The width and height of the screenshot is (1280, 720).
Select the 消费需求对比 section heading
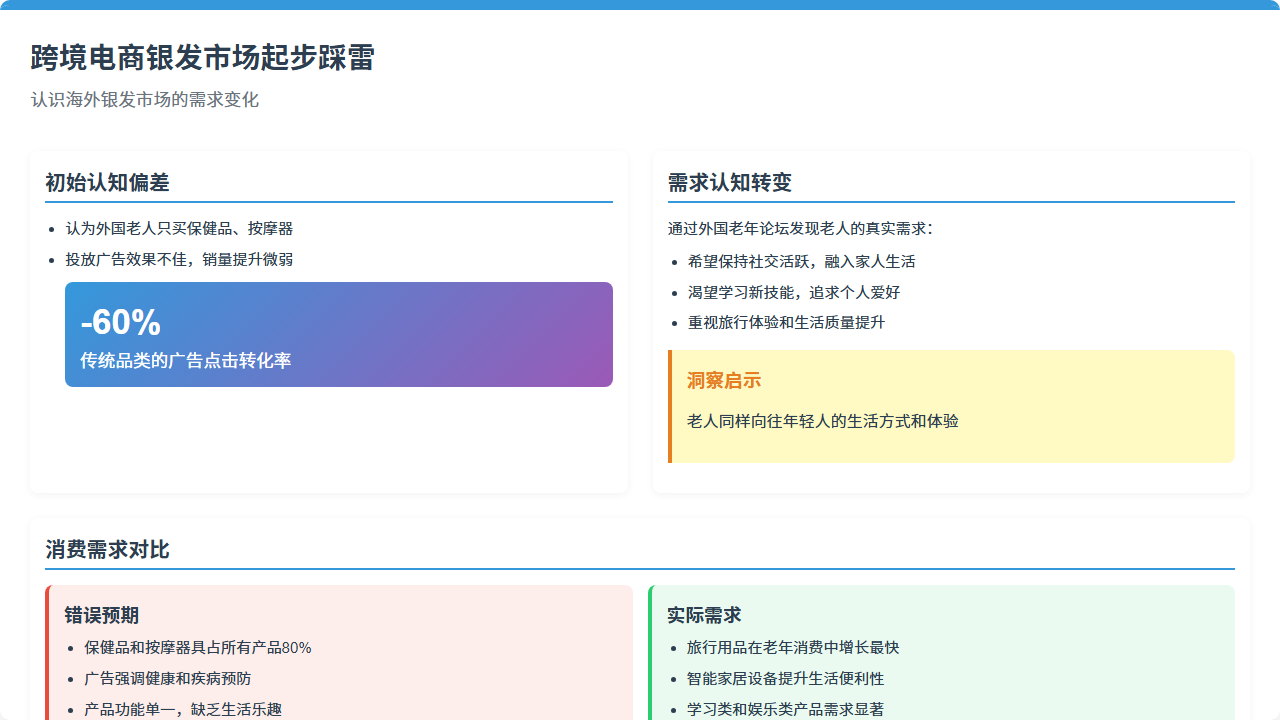pos(107,550)
